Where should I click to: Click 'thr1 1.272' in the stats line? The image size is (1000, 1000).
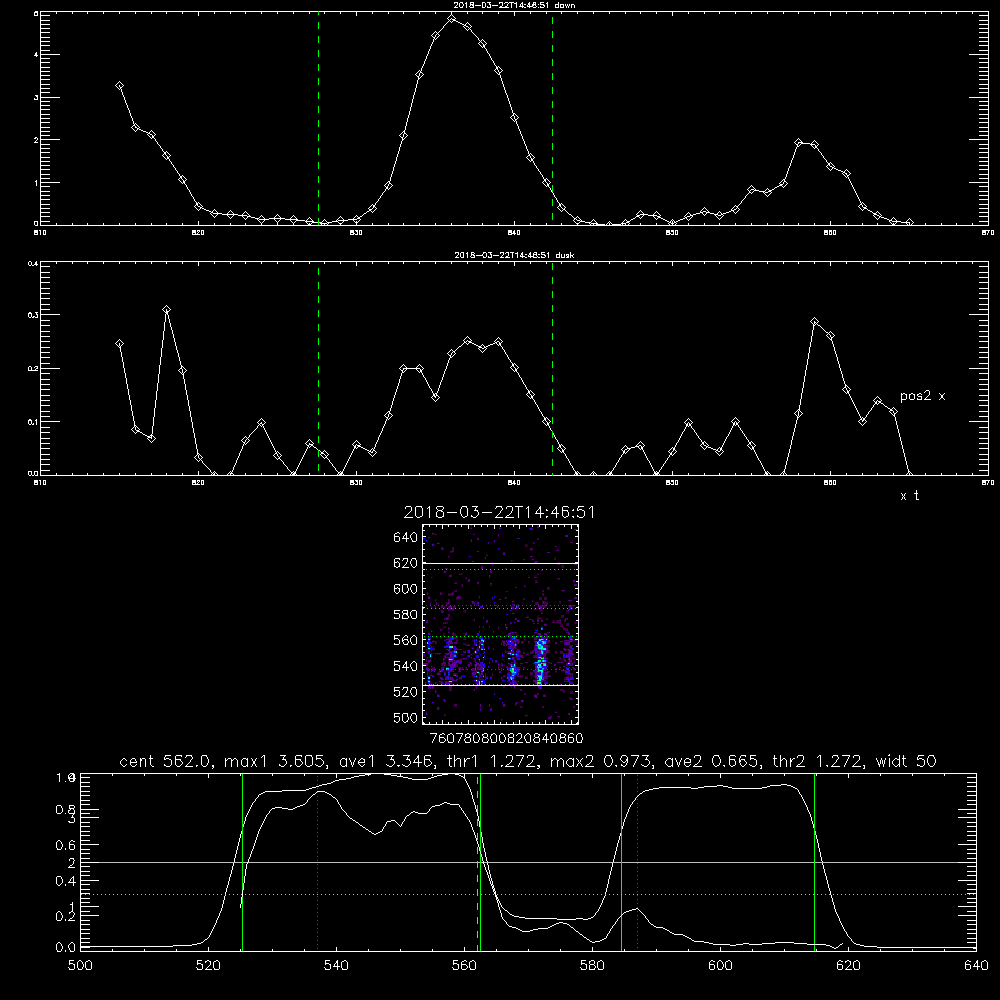492,761
